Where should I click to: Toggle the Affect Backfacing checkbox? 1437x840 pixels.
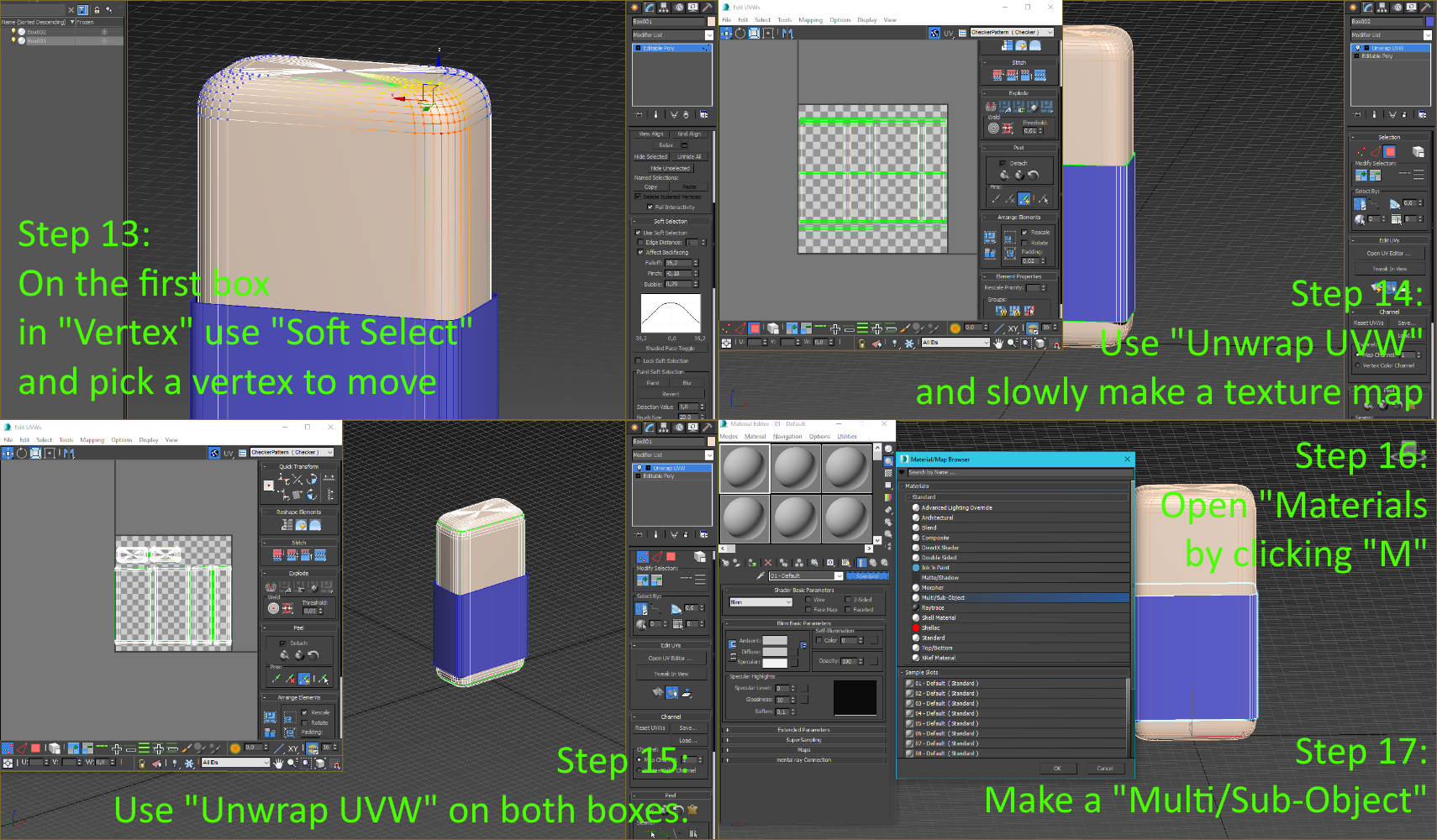[640, 252]
